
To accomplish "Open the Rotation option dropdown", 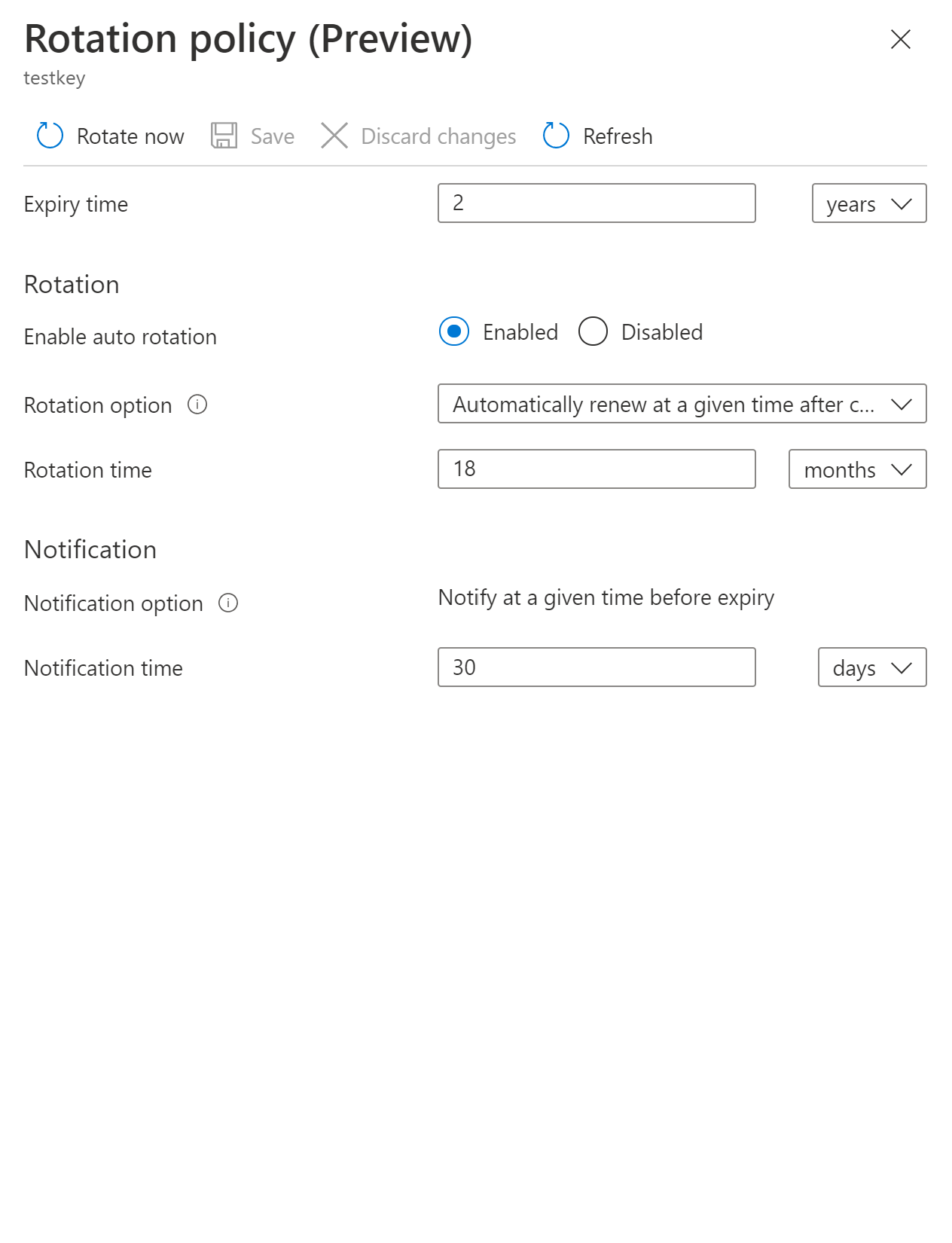I will click(682, 404).
